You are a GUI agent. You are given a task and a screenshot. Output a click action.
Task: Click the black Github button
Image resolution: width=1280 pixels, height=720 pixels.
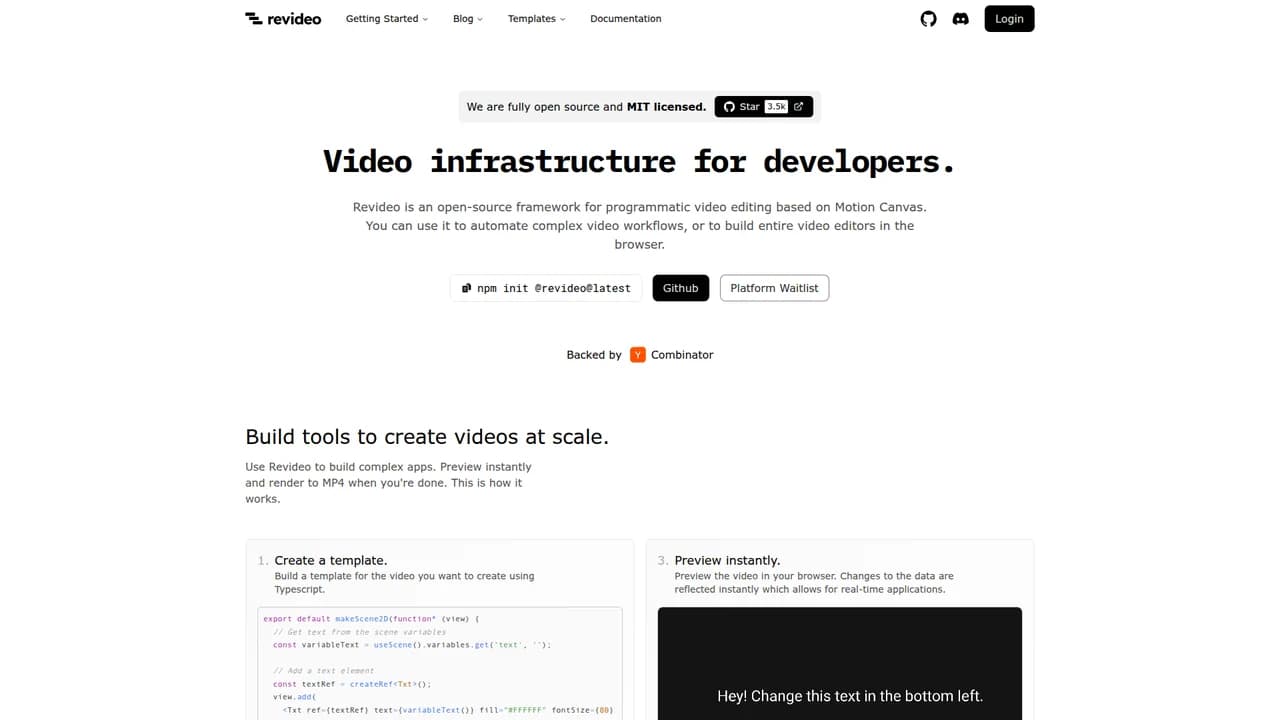pyautogui.click(x=681, y=288)
